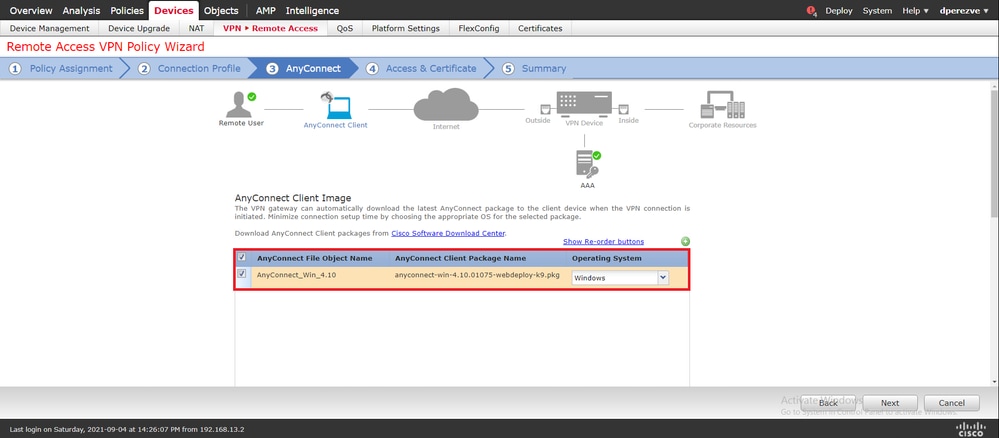
Task: Select AnyConnect wizard step
Action: [x=305, y=68]
